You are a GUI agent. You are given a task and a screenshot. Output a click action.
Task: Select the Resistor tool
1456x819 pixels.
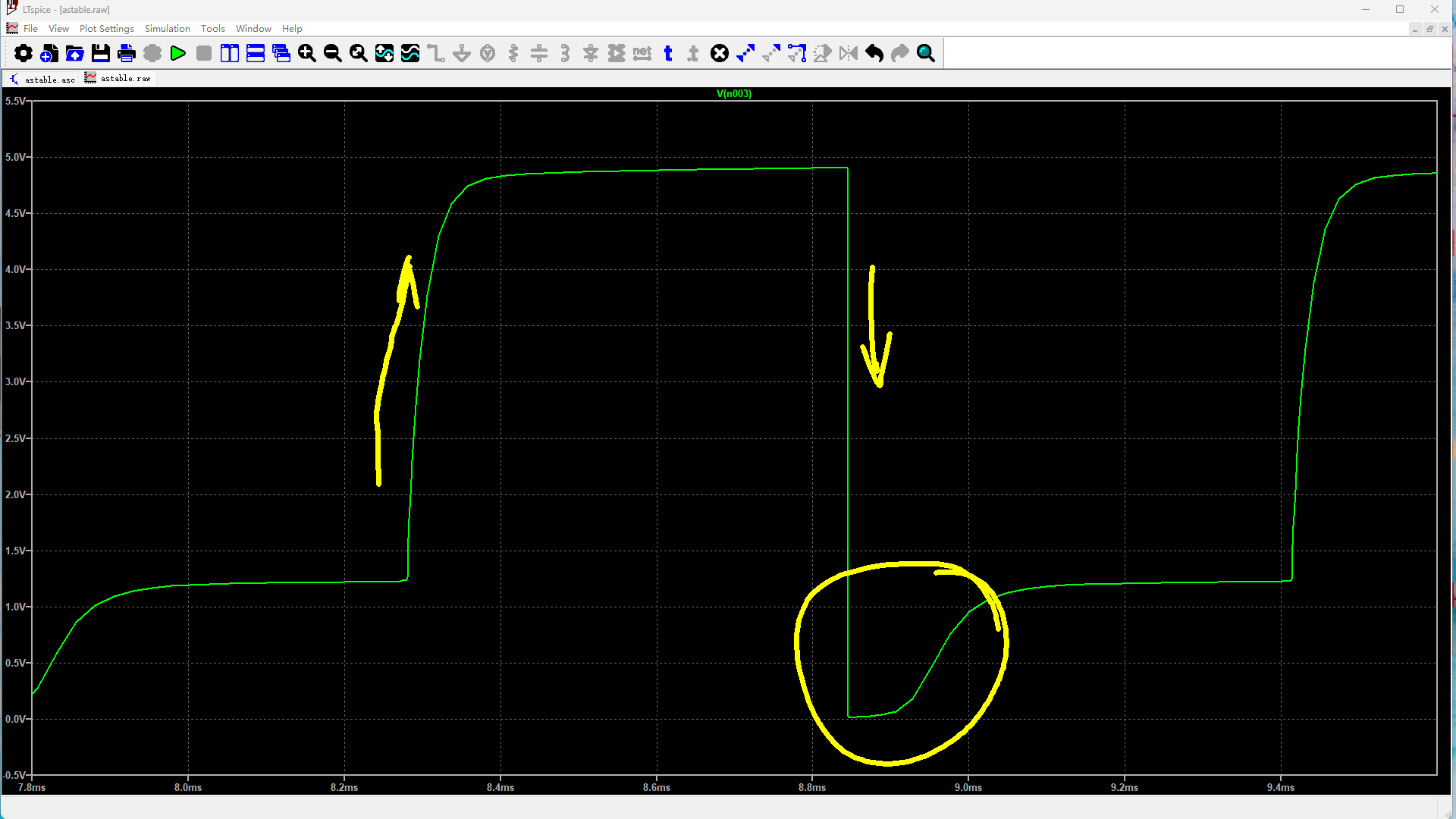[x=513, y=53]
